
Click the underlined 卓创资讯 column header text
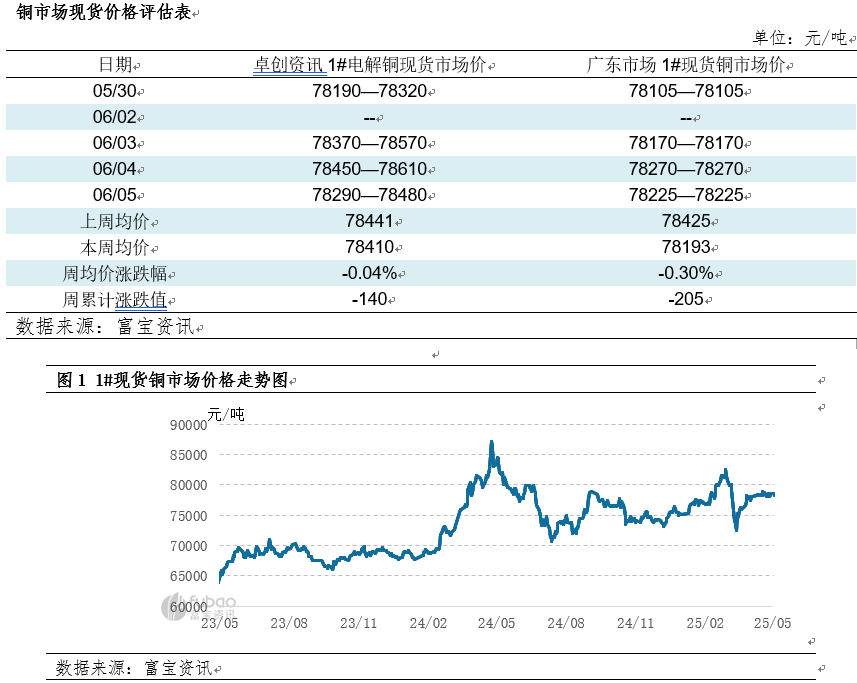tap(288, 65)
